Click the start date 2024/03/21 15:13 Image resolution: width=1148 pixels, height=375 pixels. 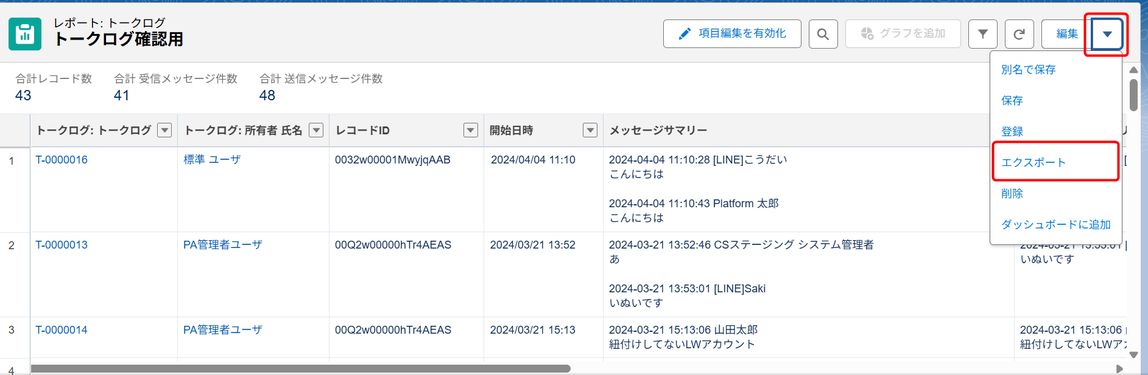tap(533, 330)
